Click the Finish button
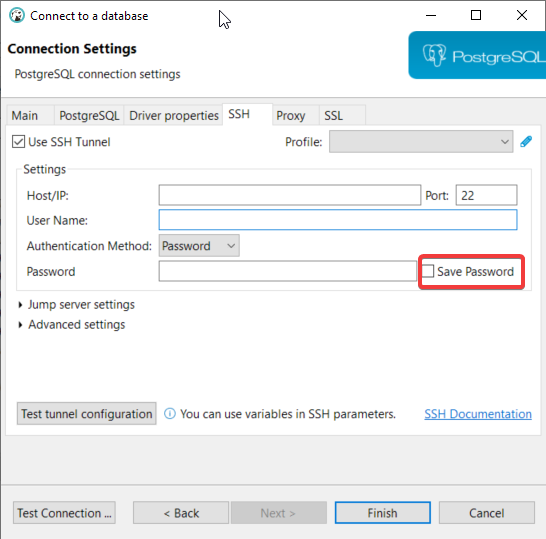546x539 pixels. pyautogui.click(x=382, y=513)
